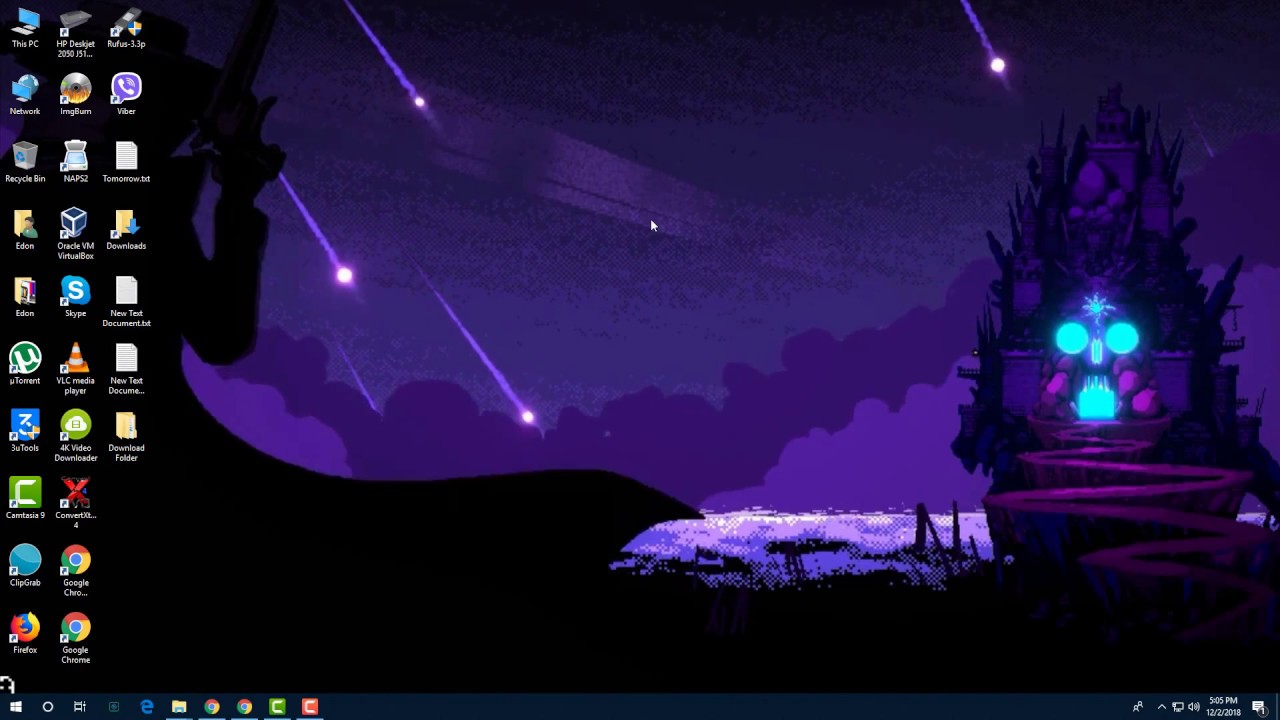
Task: Select the Recycle Bin icon
Action: (x=25, y=162)
